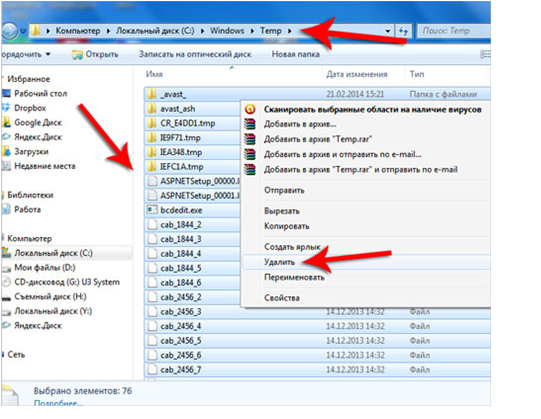Click Записать на оптический диск
Viewport: 541px width, 419px height.
(x=195, y=54)
